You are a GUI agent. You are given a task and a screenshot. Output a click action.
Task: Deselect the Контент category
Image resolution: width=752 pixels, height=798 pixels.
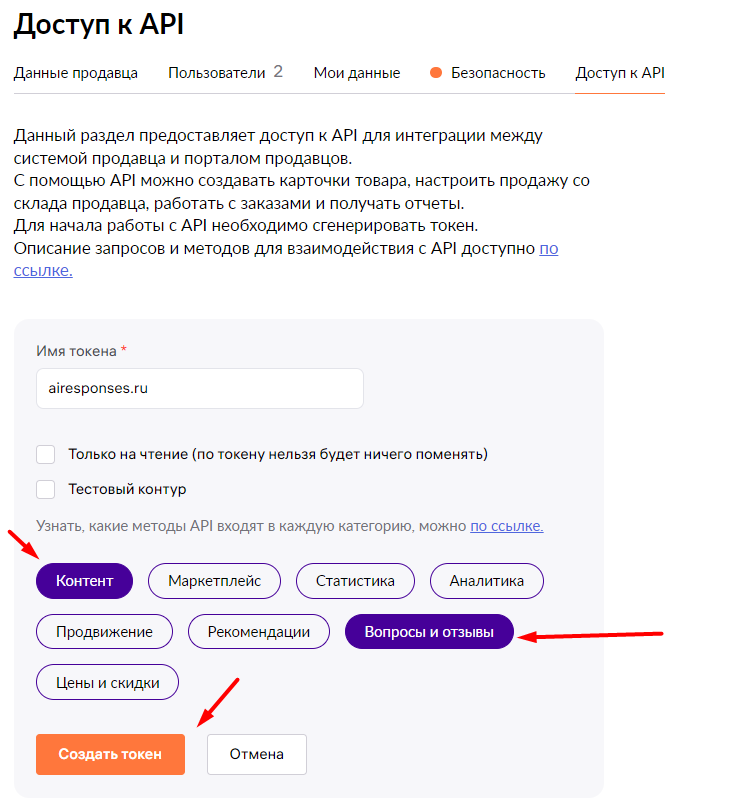click(x=84, y=581)
